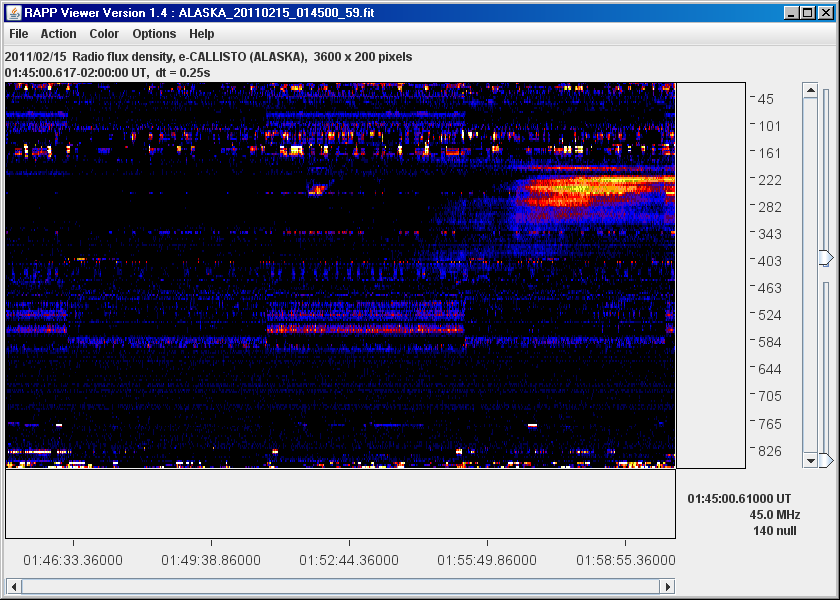840x600 pixels.
Task: Open the File menu
Action: pyautogui.click(x=19, y=34)
